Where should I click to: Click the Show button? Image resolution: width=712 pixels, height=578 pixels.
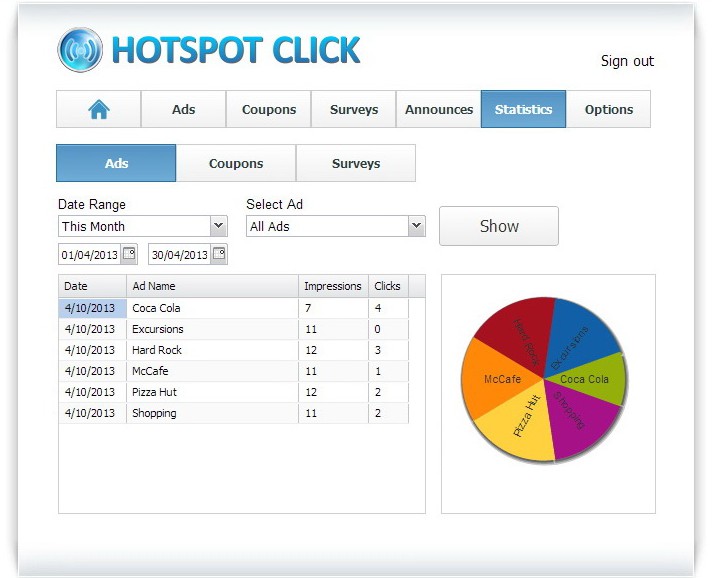point(499,226)
